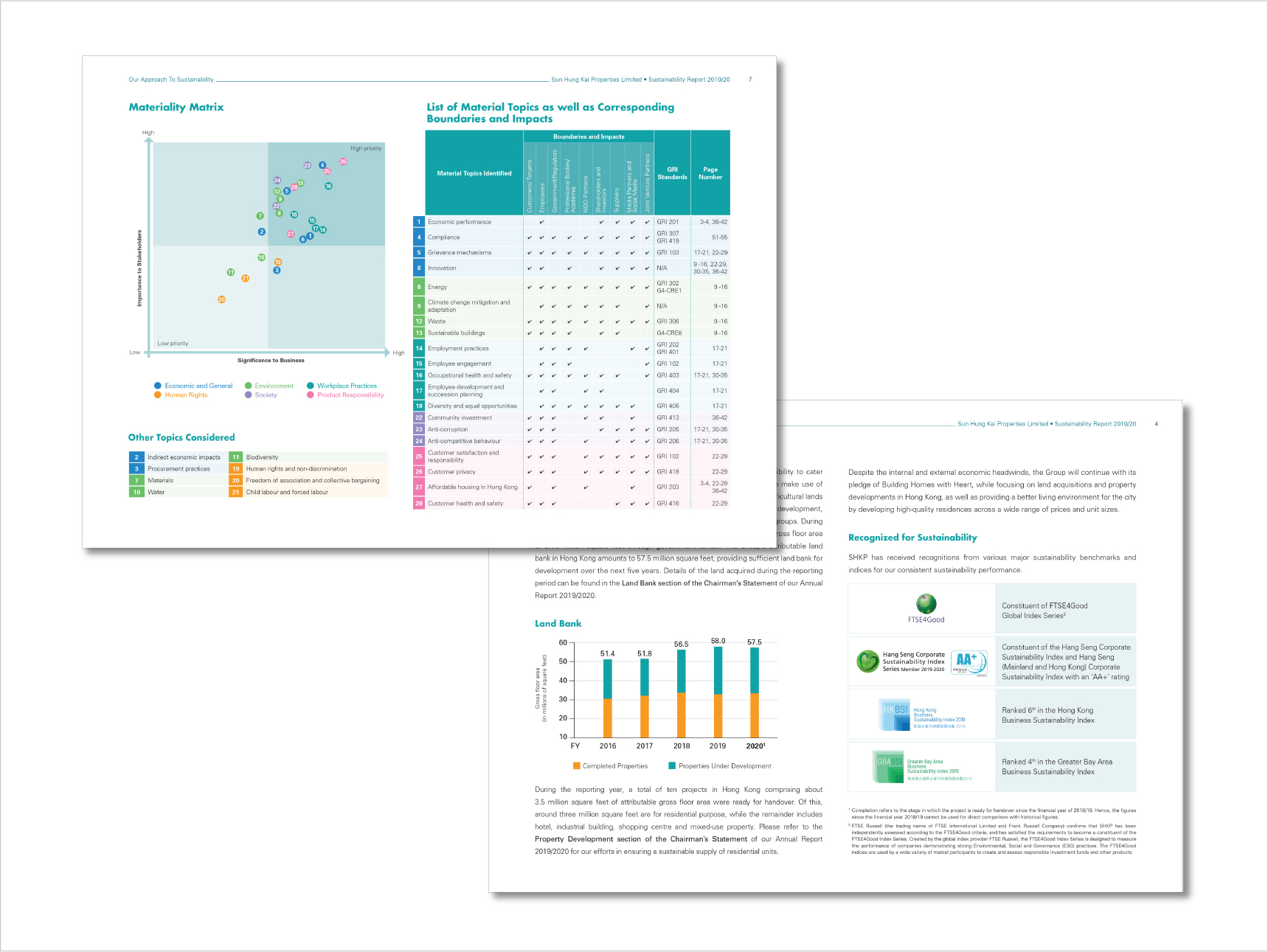Click the 'Material Topics Identified' column header
Viewport: 1268px width, 952px height.
click(x=474, y=173)
